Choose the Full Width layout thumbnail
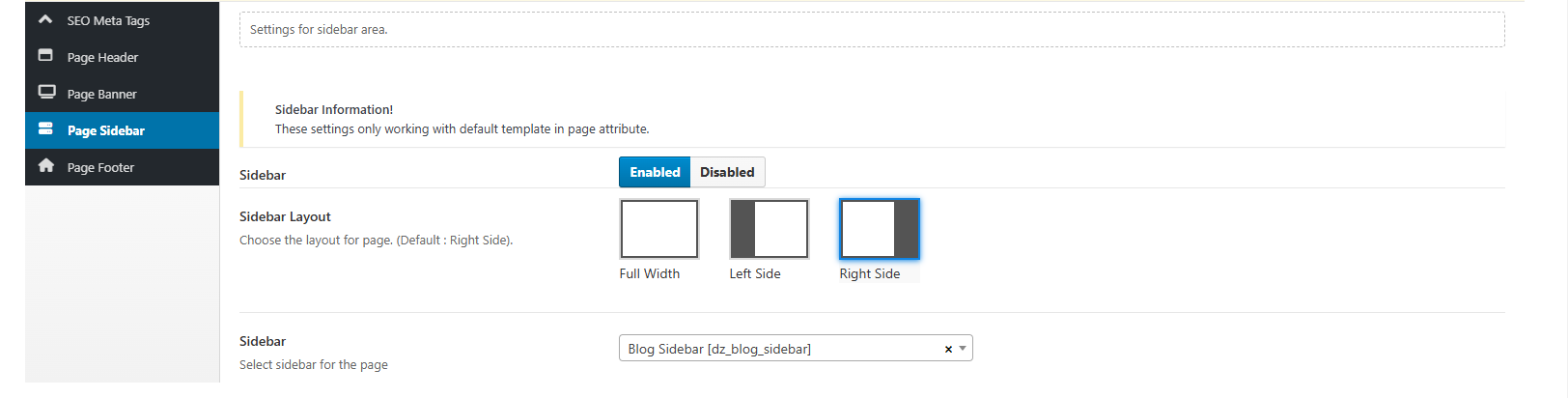Viewport: 1568px width, 398px height. click(658, 229)
